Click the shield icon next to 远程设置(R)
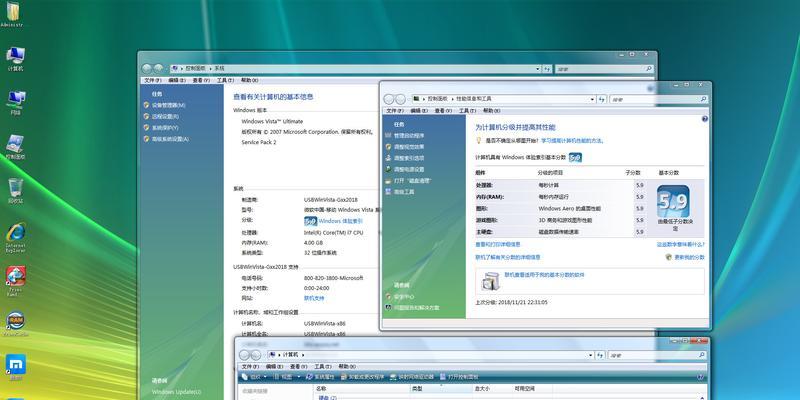800x400 pixels. pos(146,116)
